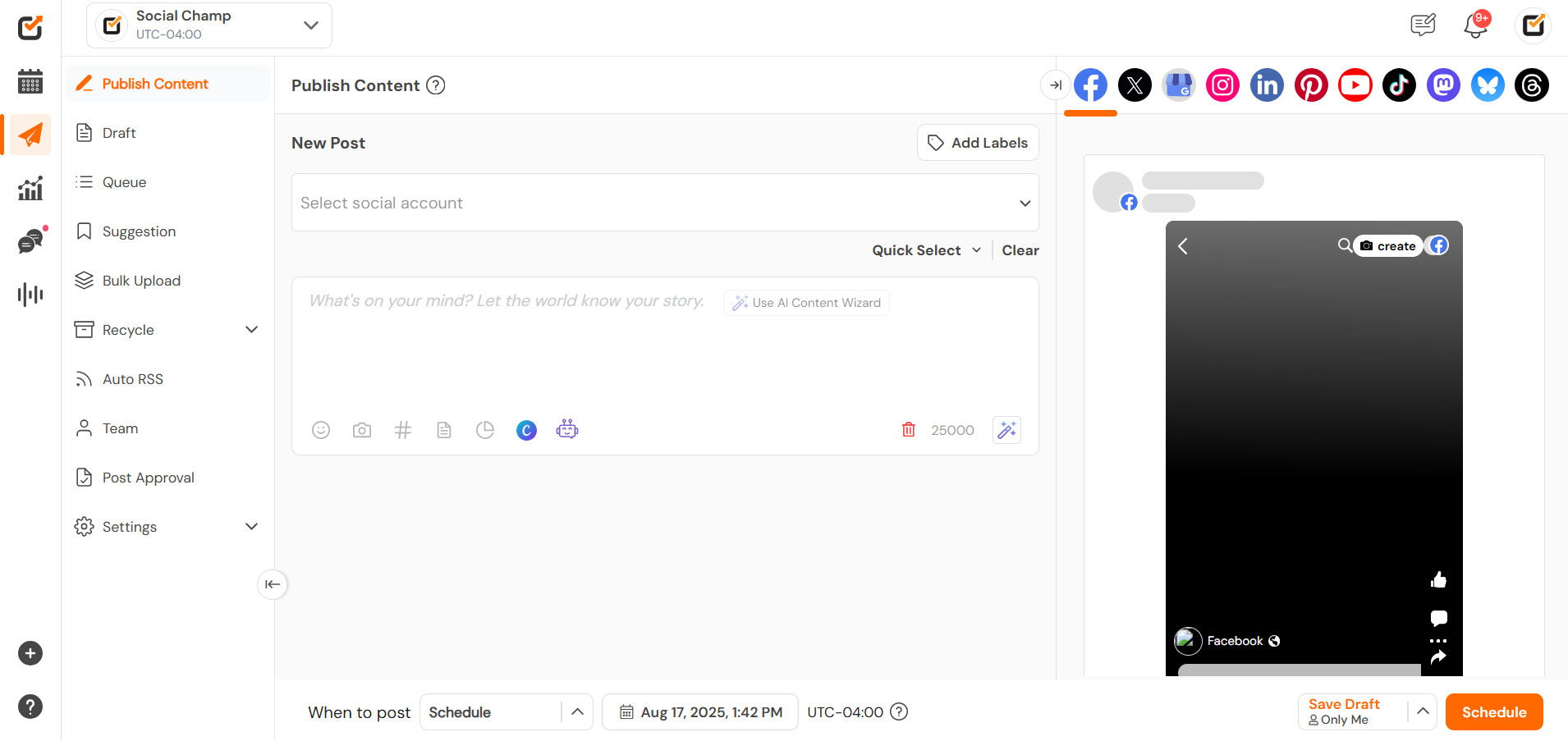
Task: Select the paper plane publish icon
Action: (x=30, y=135)
